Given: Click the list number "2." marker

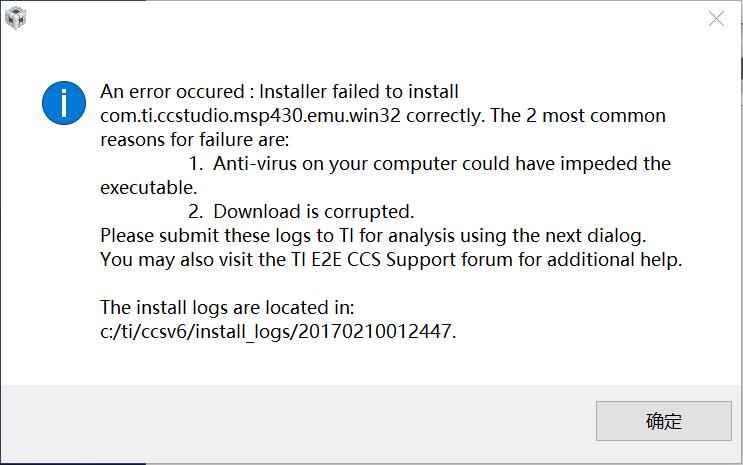Looking at the screenshot, I should 196,211.
